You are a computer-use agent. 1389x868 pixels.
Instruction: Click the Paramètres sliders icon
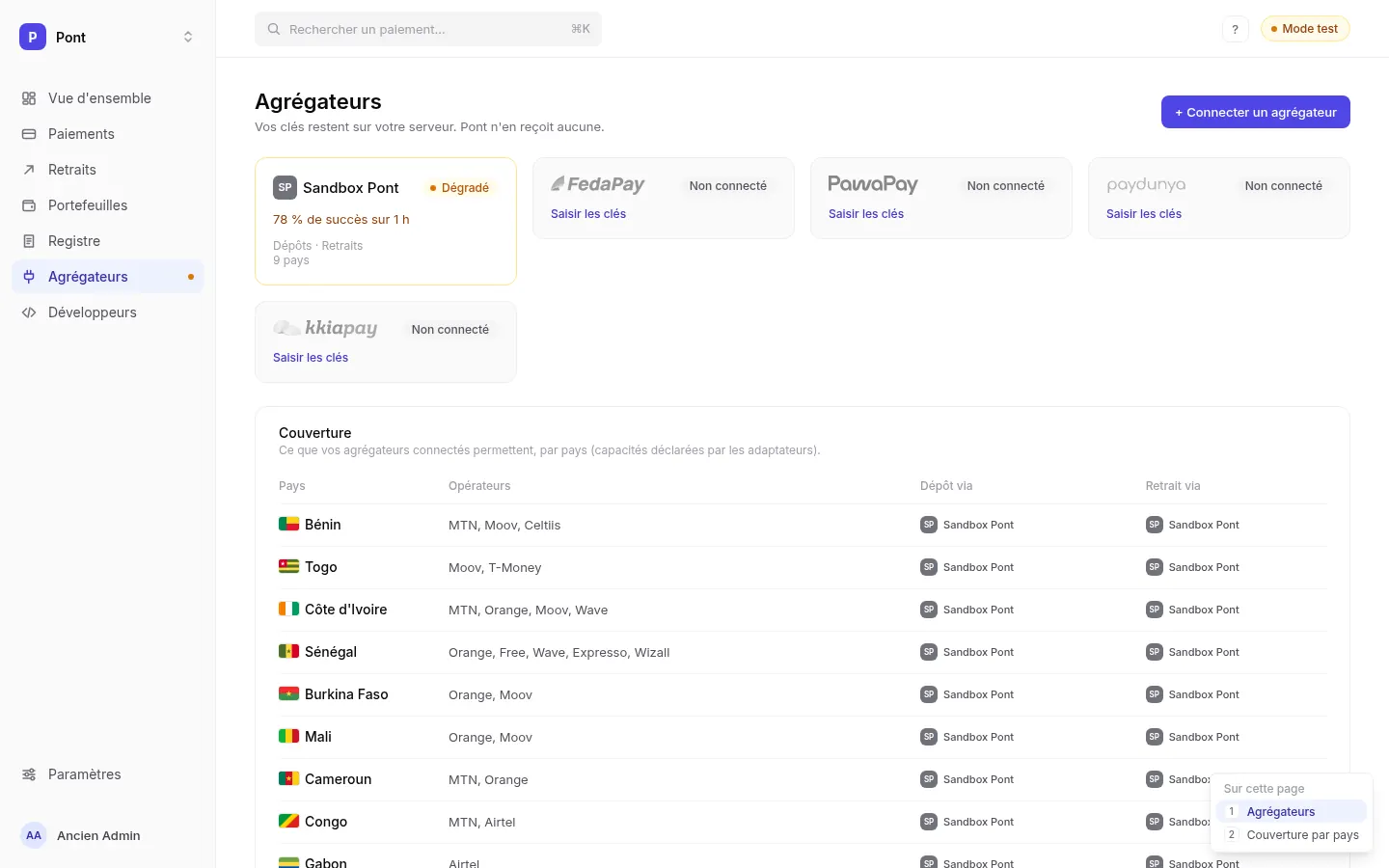click(x=29, y=774)
